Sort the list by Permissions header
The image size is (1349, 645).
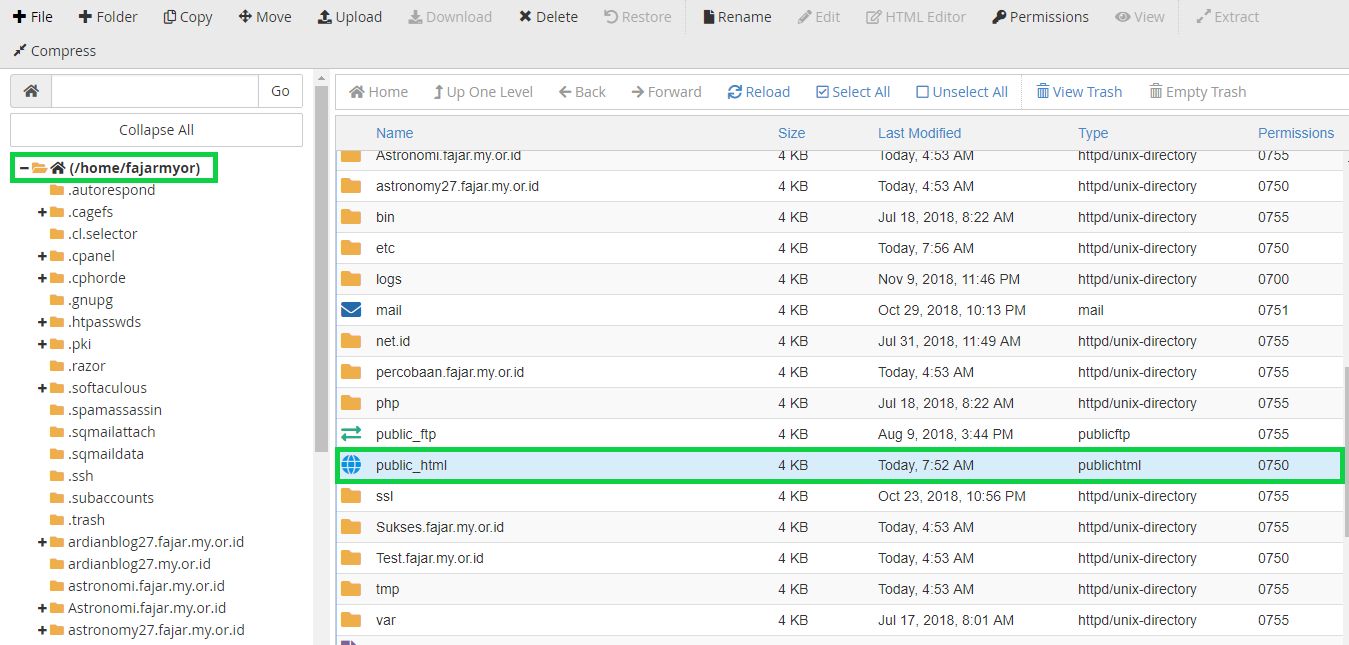[1296, 133]
